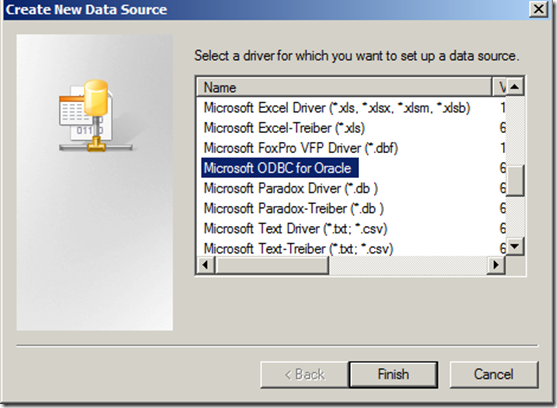557x408 pixels.
Task: Click the driver list scroll up arrow
Action: click(x=515, y=87)
